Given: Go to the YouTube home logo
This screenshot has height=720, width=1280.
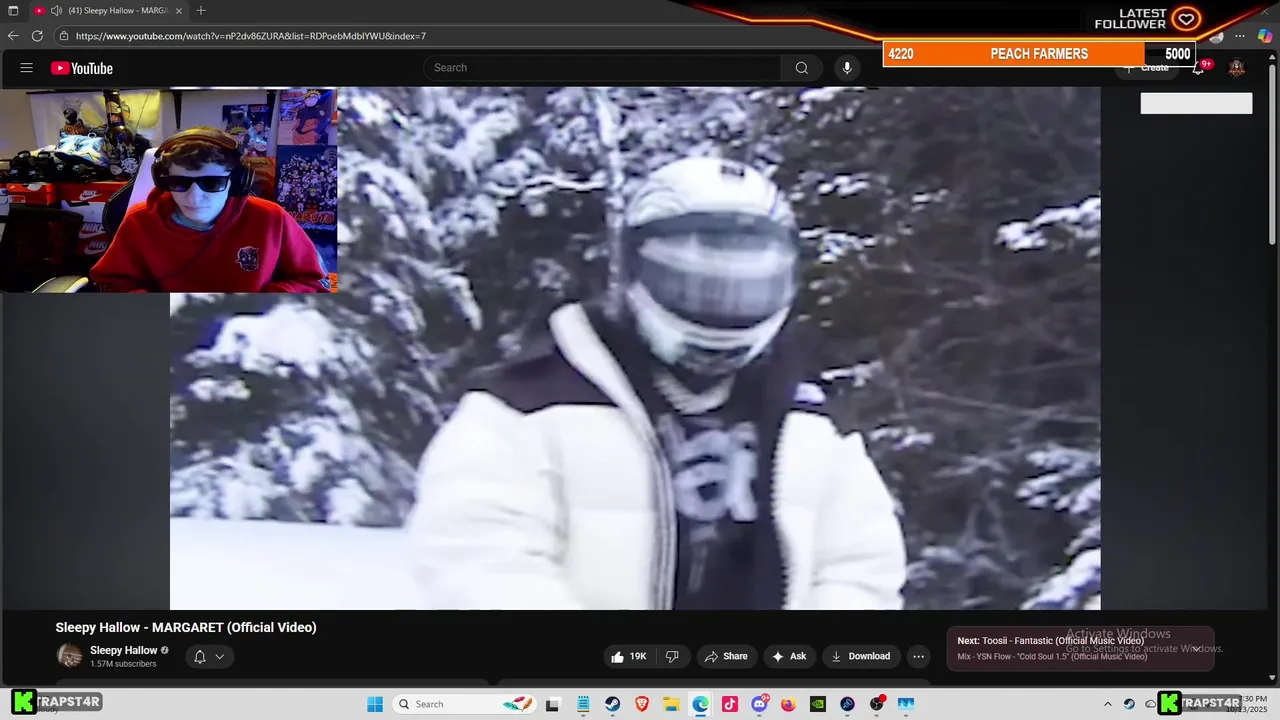Looking at the screenshot, I should (x=82, y=68).
